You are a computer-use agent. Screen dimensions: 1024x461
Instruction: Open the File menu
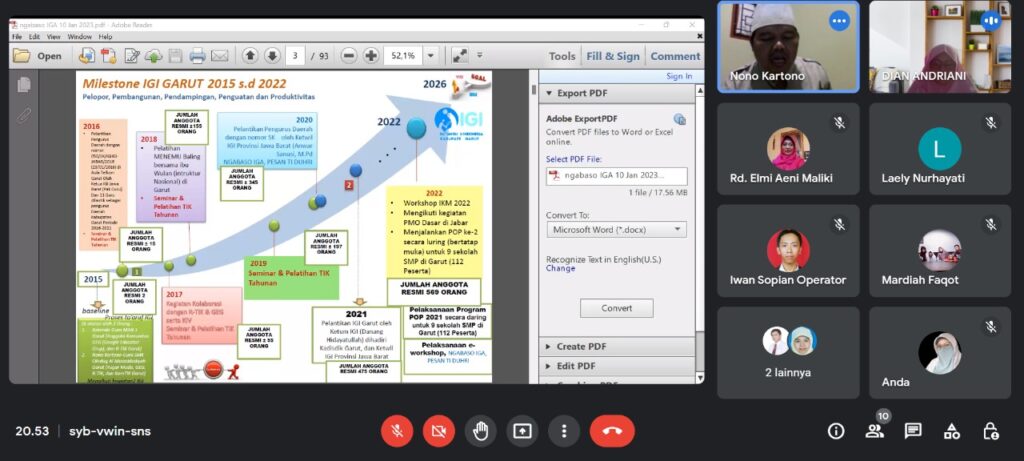[x=17, y=37]
